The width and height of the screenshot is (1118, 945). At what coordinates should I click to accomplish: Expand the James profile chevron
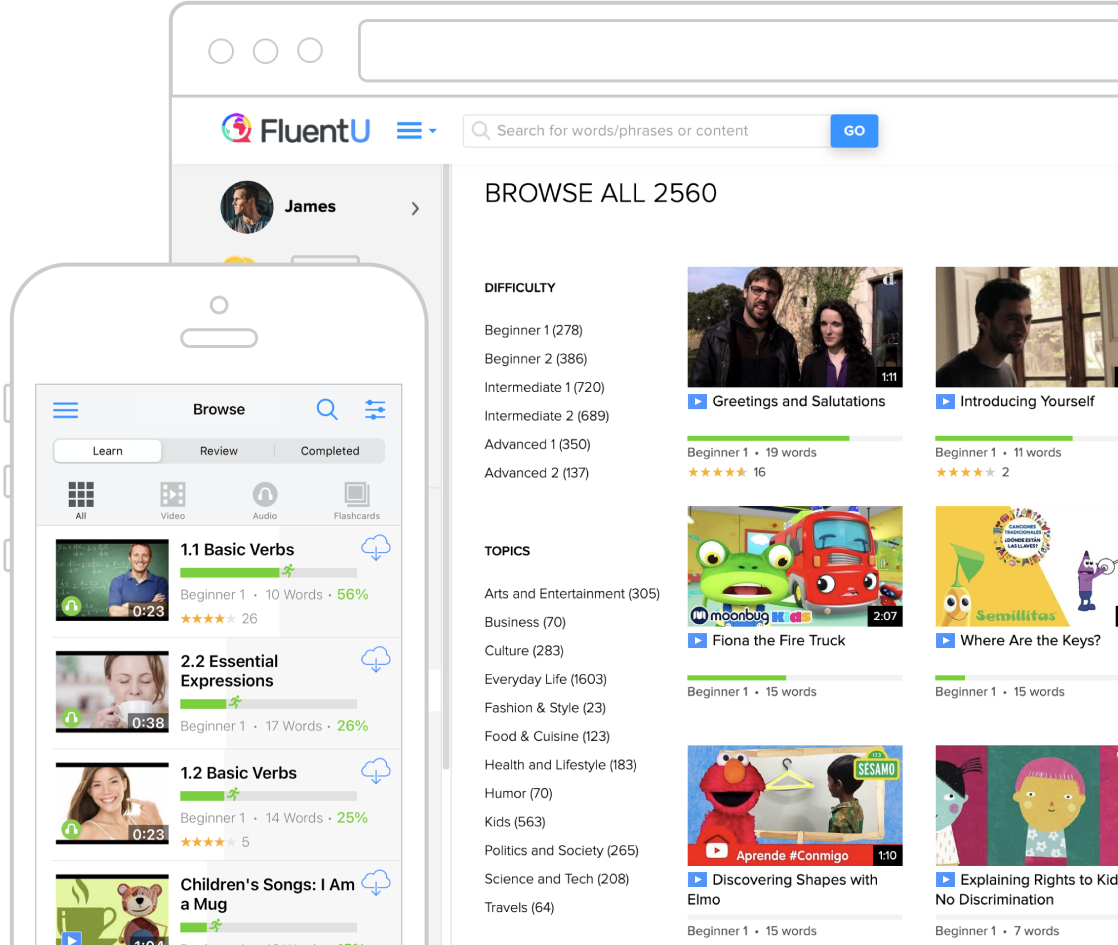point(415,208)
